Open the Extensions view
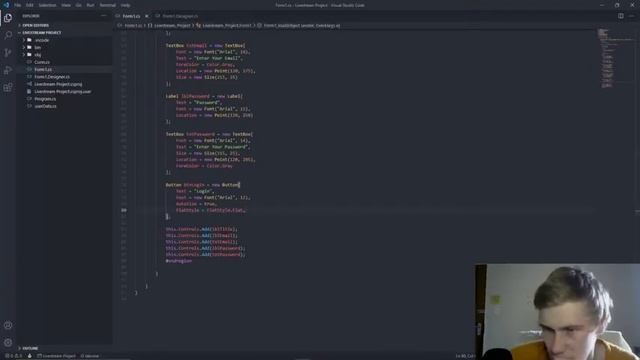 point(8,88)
